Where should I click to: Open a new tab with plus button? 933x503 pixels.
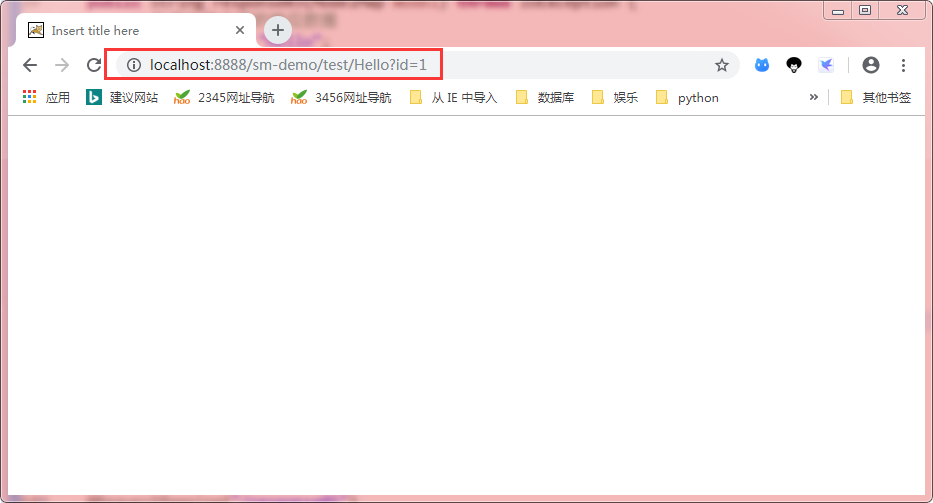click(x=277, y=30)
